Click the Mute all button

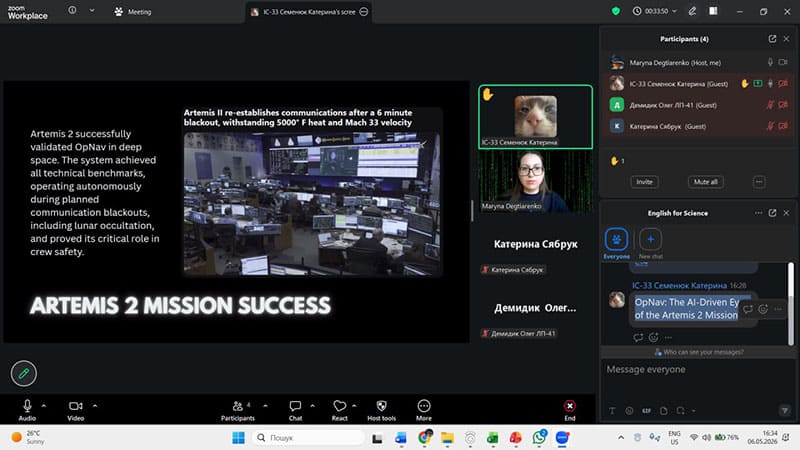[706, 182]
